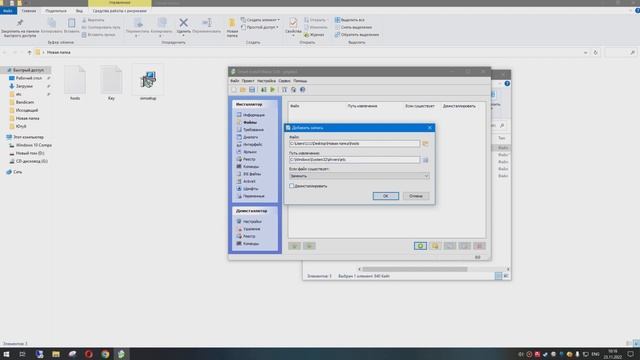Click Отмена button in the add entry dialog
The height and width of the screenshot is (360, 640).
416,196
